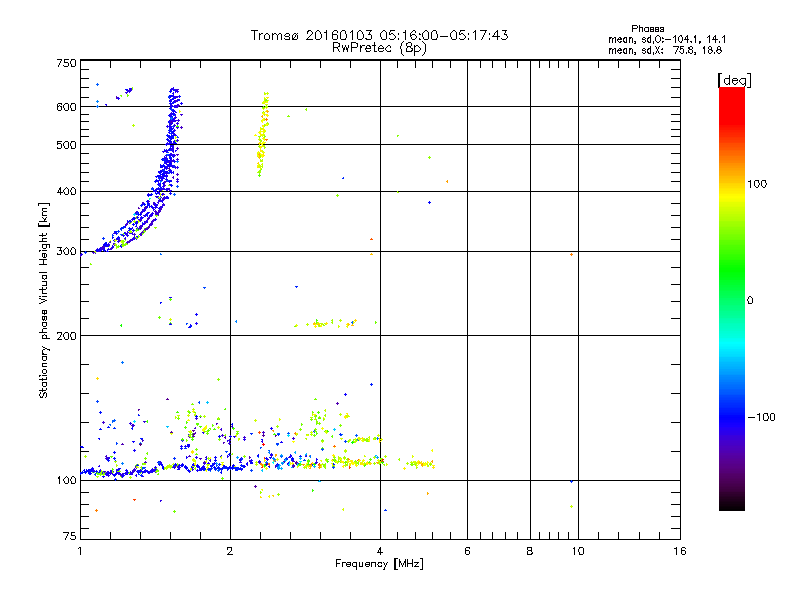Select the 'mean, sd,X: 75.8, 18.8' statistic line
The height and width of the screenshot is (600, 800).
coord(665,50)
